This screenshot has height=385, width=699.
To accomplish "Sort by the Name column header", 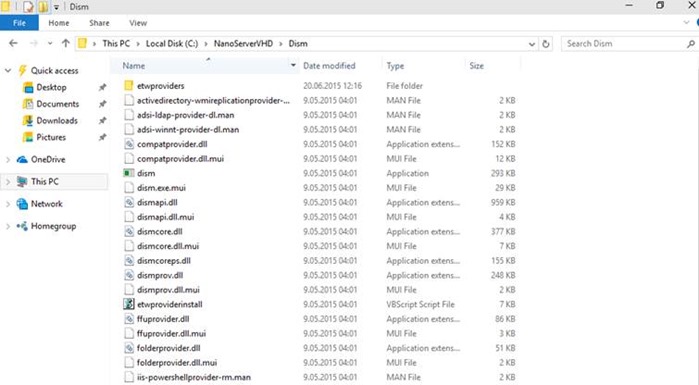I will 134,66.
